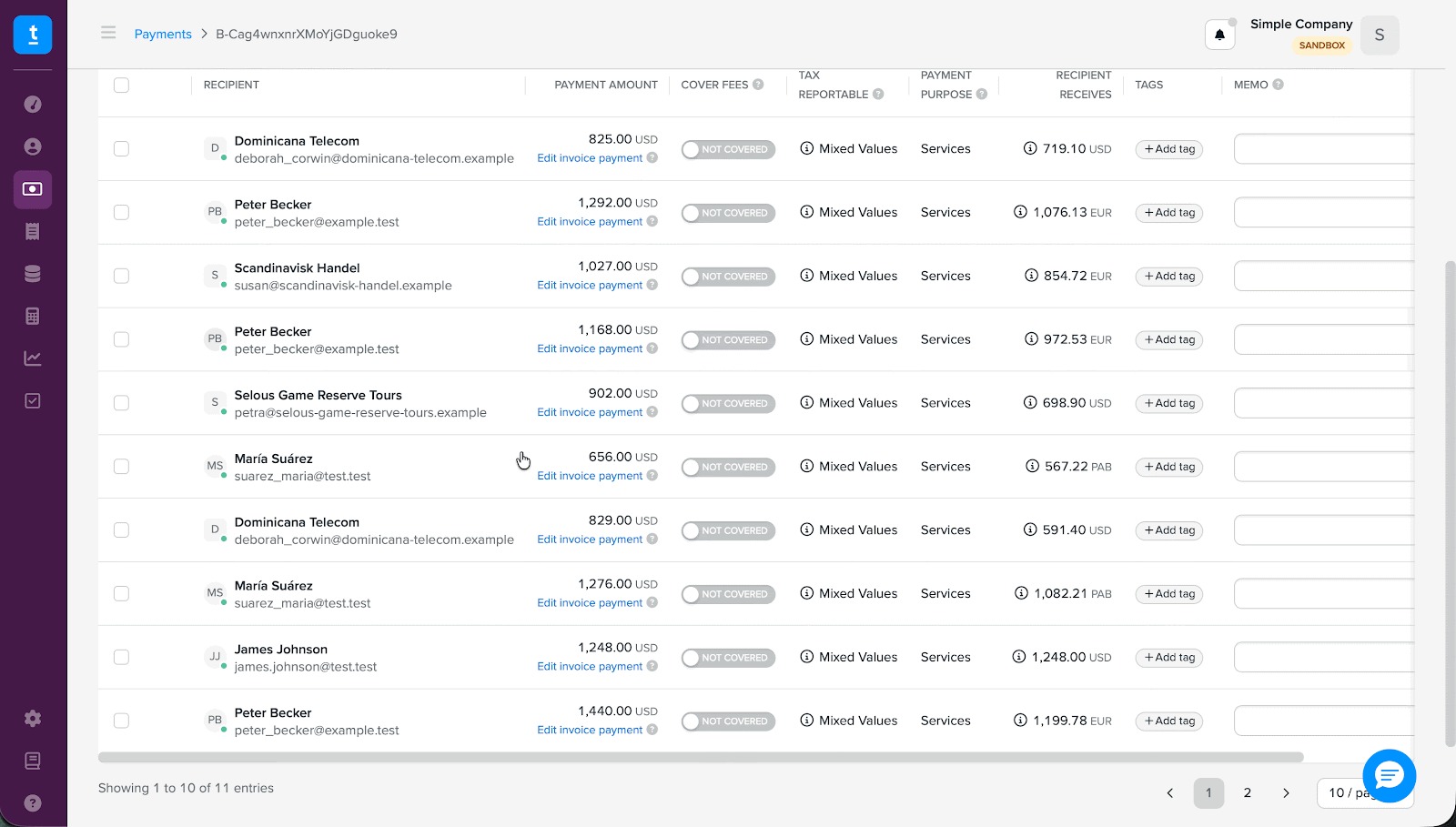1456x827 pixels.
Task: Toggle cover fees for James Johnson
Action: tap(728, 658)
